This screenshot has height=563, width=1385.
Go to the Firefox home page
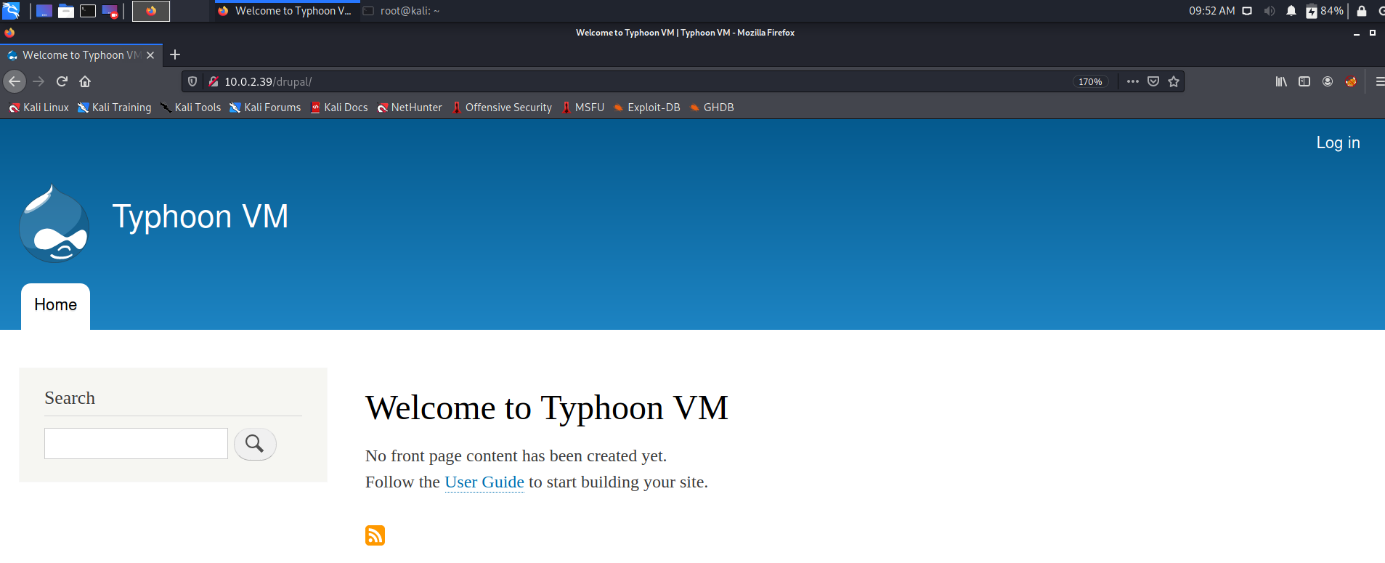click(85, 82)
